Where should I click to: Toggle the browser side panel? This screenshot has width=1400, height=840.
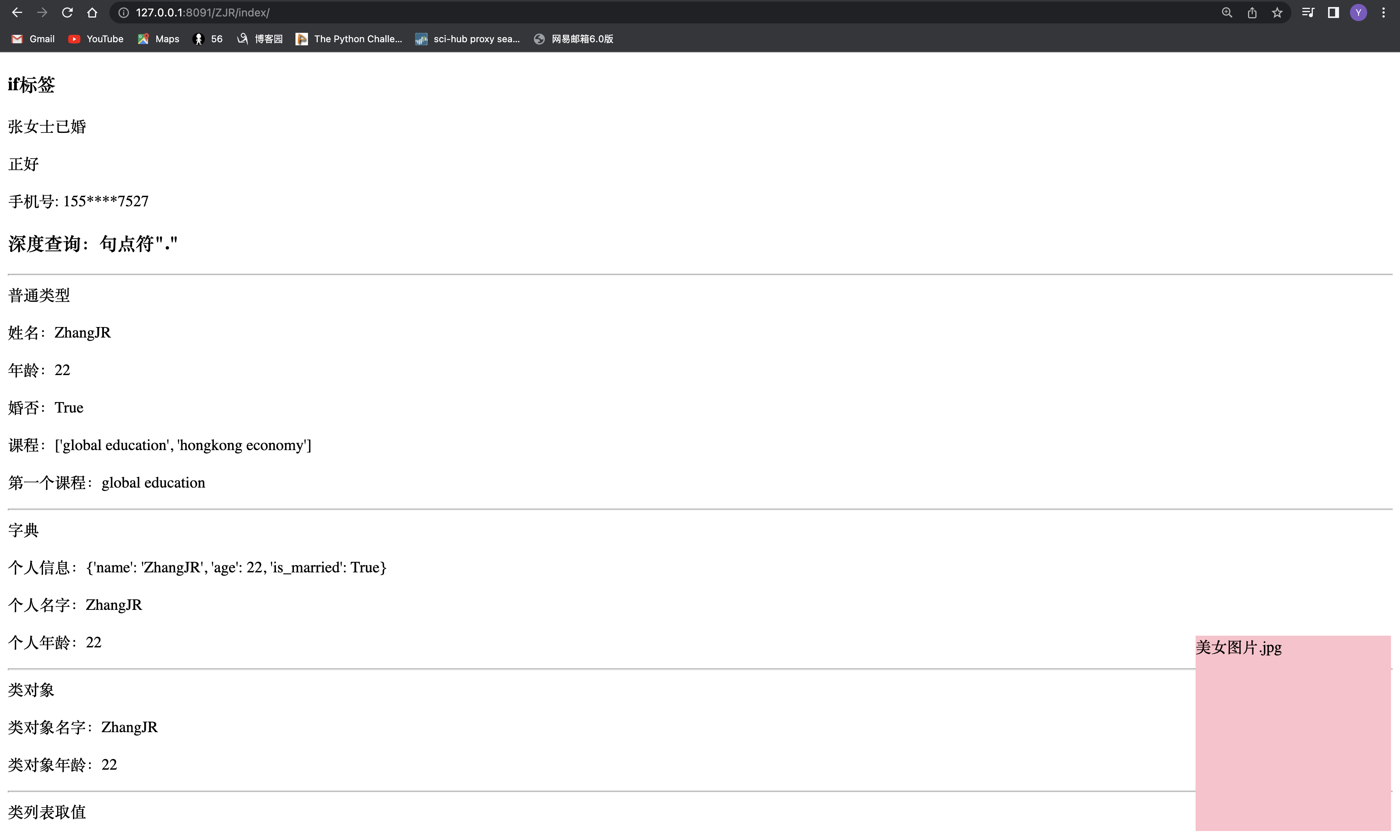[x=1333, y=13]
